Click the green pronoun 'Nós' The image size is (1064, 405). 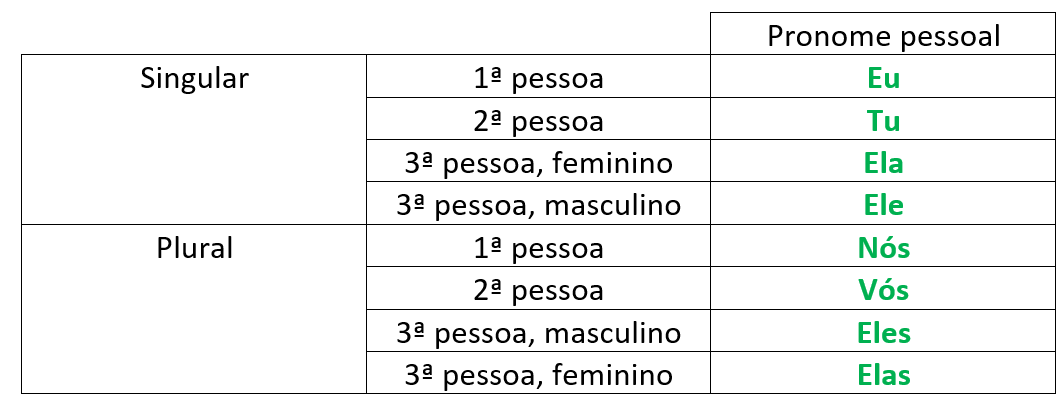pyautogui.click(x=884, y=248)
